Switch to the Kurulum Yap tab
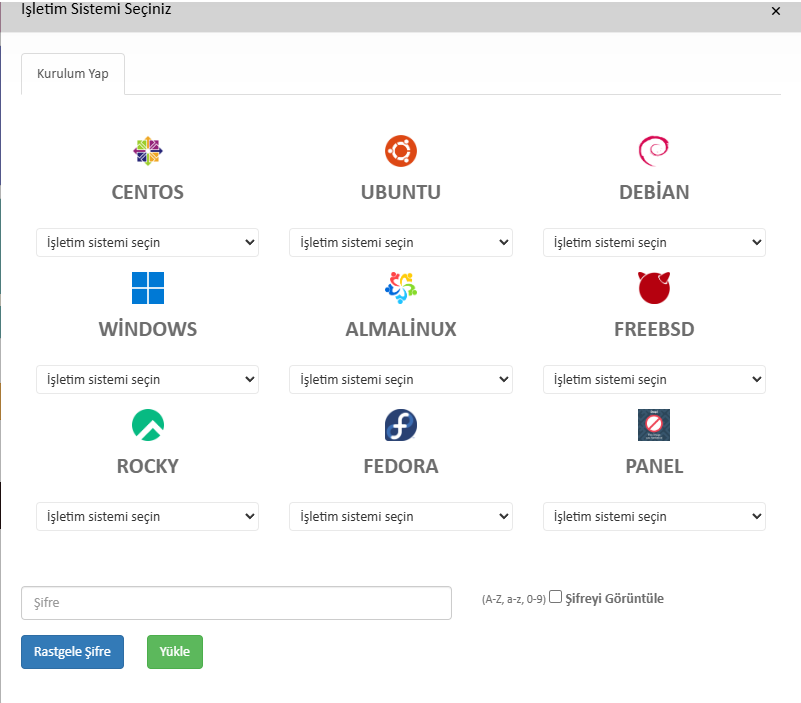The width and height of the screenshot is (801, 703). click(73, 74)
